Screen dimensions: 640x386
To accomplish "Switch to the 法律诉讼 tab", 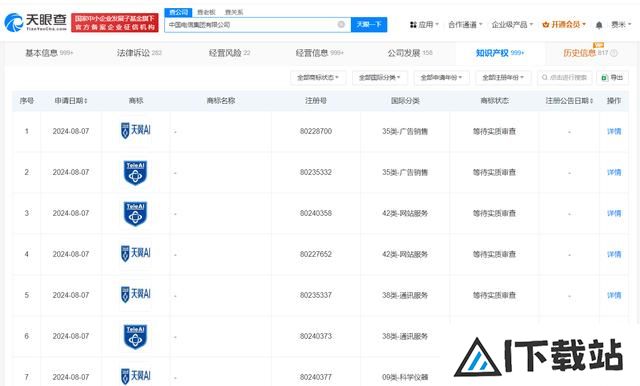I will coord(139,53).
